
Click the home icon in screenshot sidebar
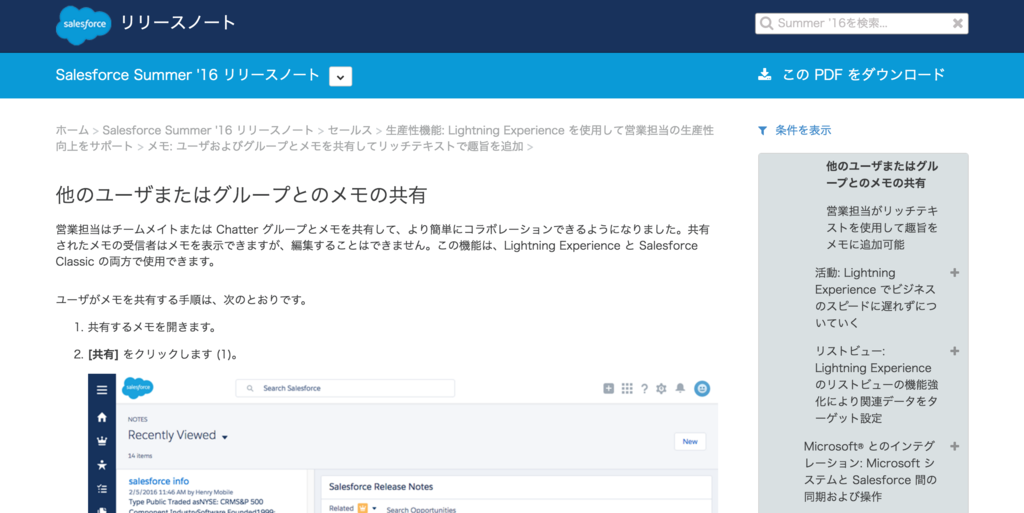click(102, 417)
